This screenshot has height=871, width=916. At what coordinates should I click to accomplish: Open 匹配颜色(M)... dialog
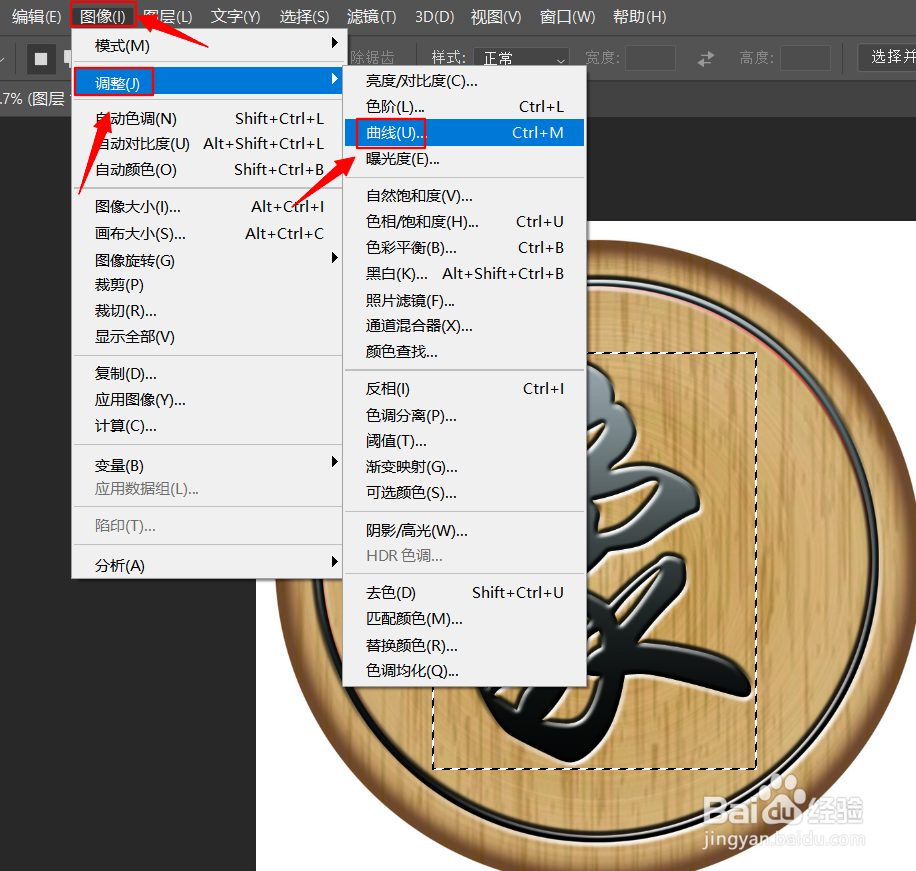[464, 619]
